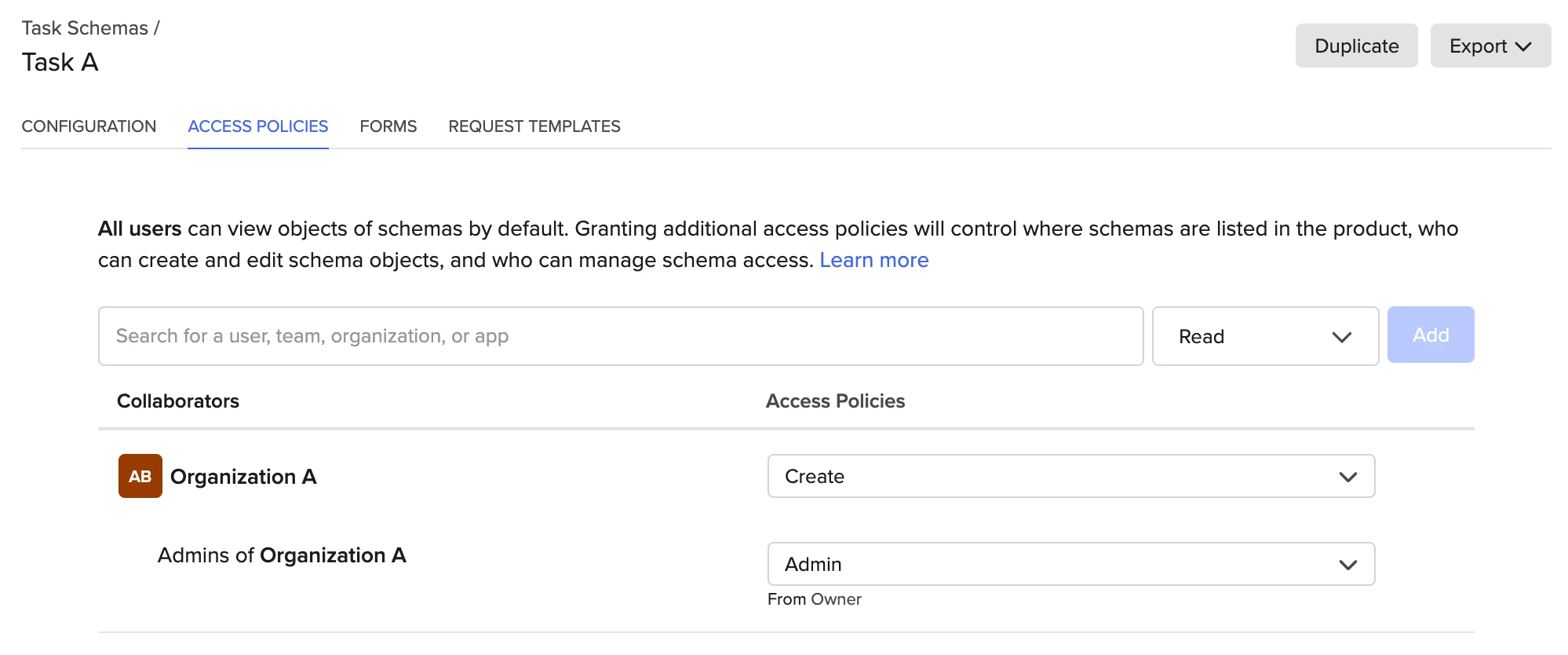Click the Access Policies column header
Viewport: 1568px width, 655px height.
click(835, 401)
